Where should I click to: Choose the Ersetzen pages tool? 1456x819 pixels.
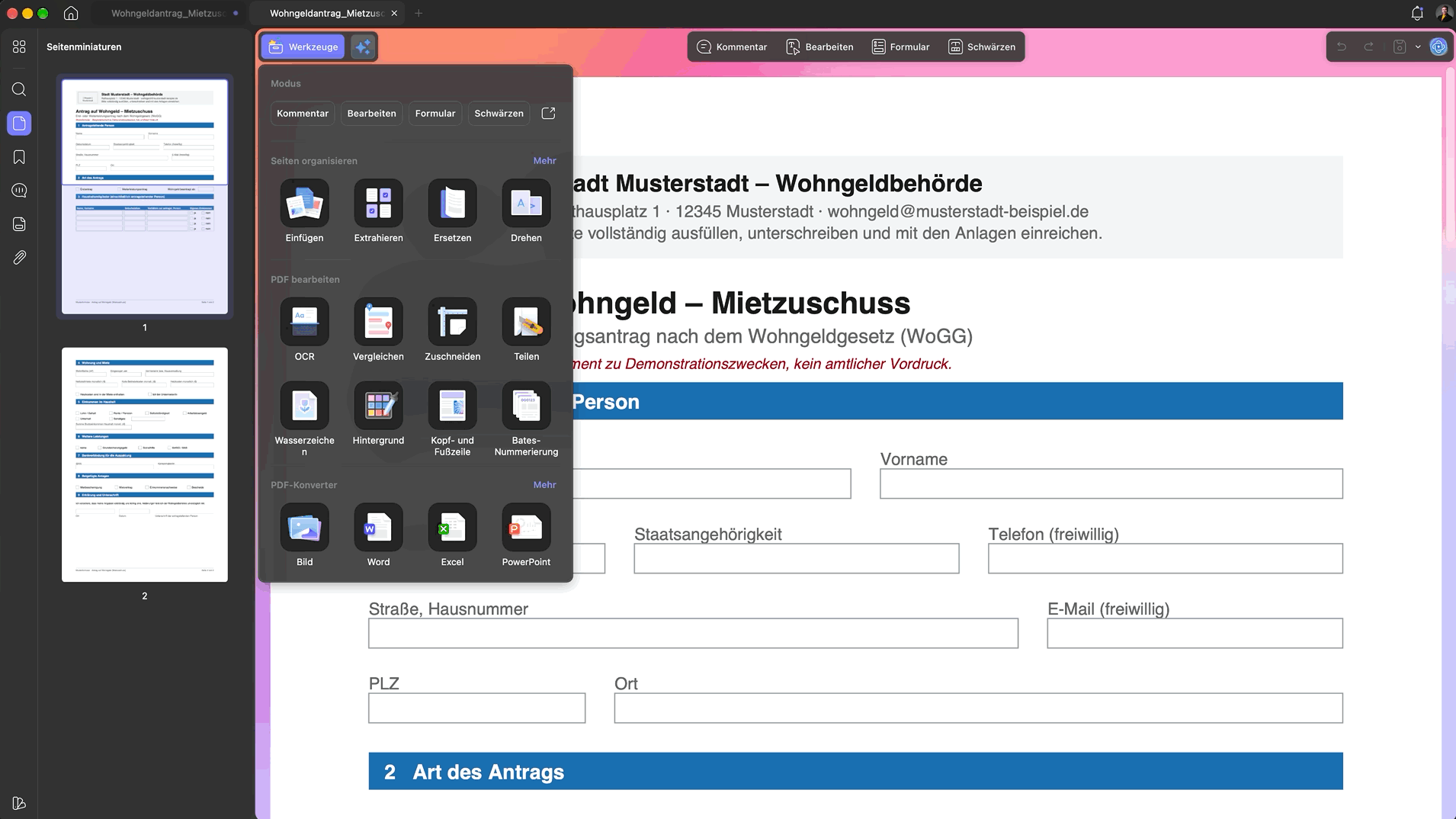[452, 211]
